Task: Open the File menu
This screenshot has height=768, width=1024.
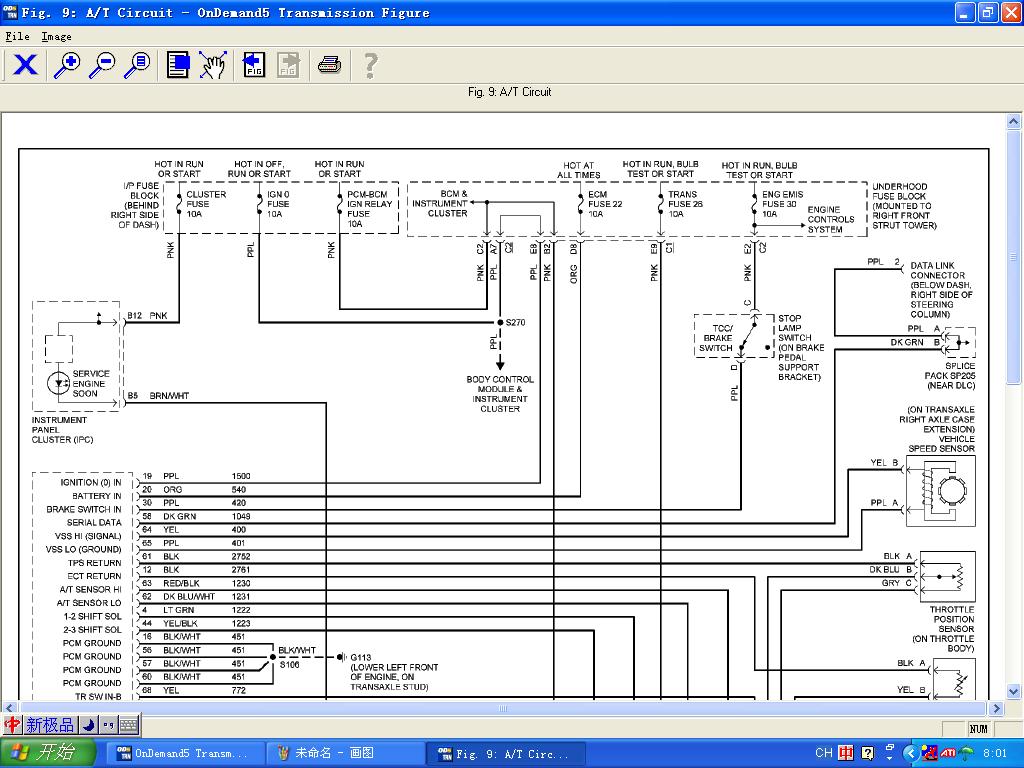Action: (17, 36)
